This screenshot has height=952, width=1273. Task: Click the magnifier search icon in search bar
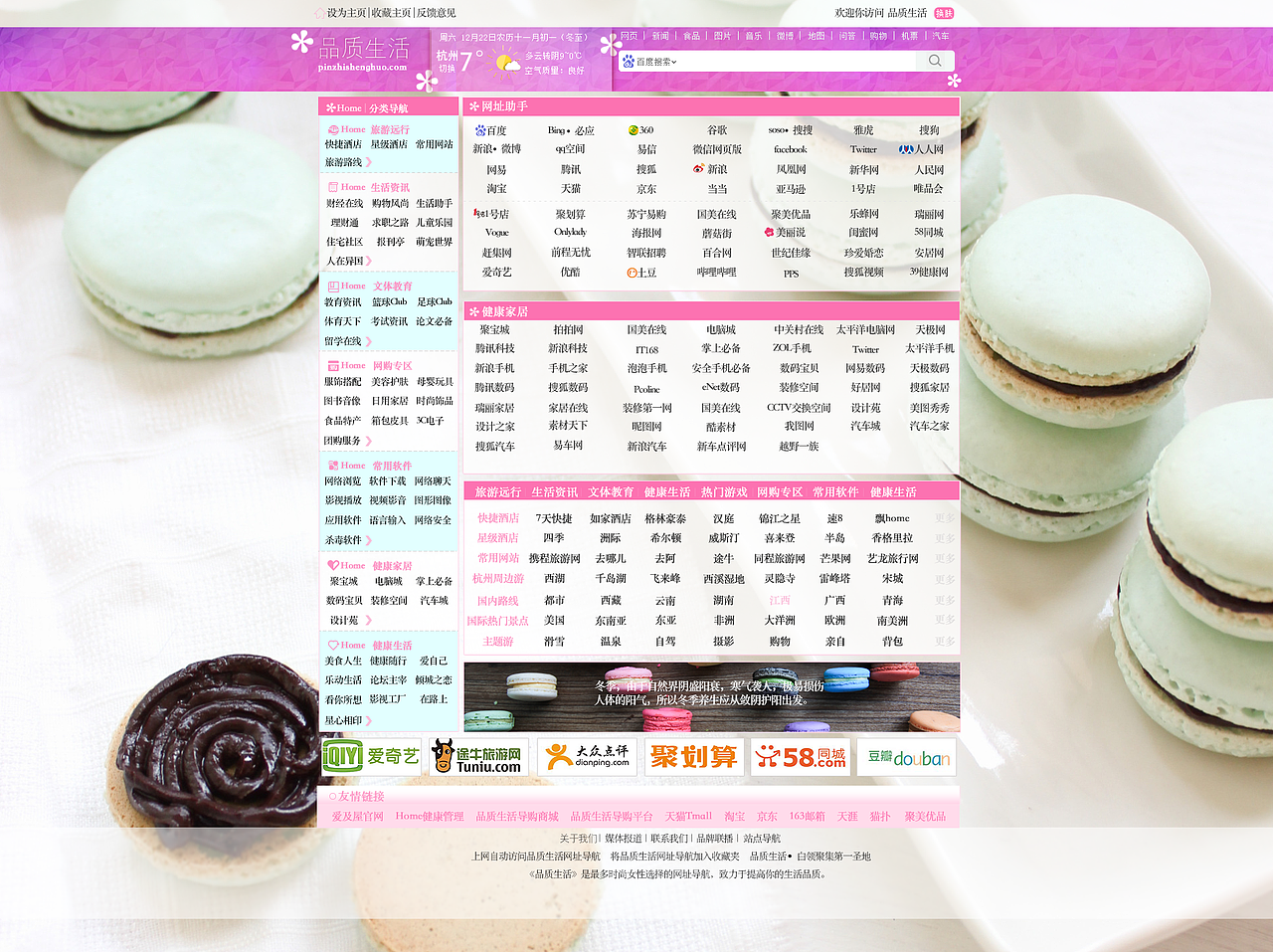(935, 61)
